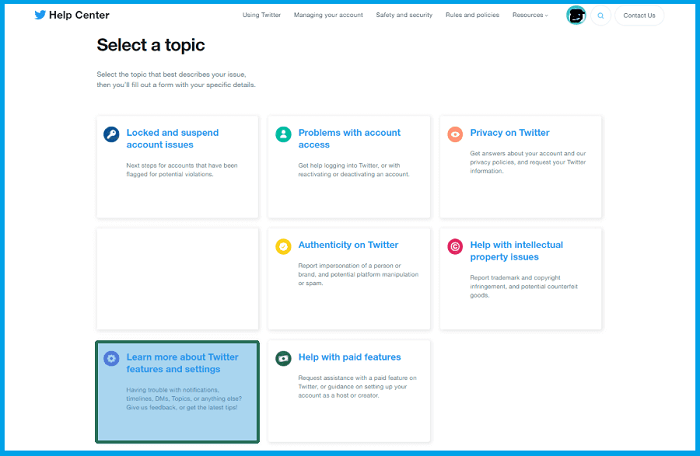This screenshot has height=456, width=700.
Task: Open Safety and security menu
Action: point(404,15)
